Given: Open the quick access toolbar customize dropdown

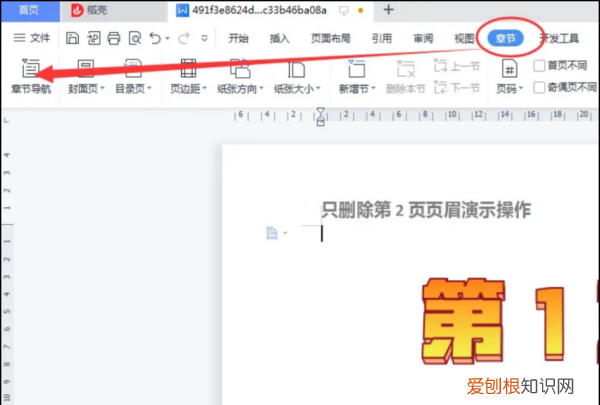Looking at the screenshot, I should click(205, 38).
